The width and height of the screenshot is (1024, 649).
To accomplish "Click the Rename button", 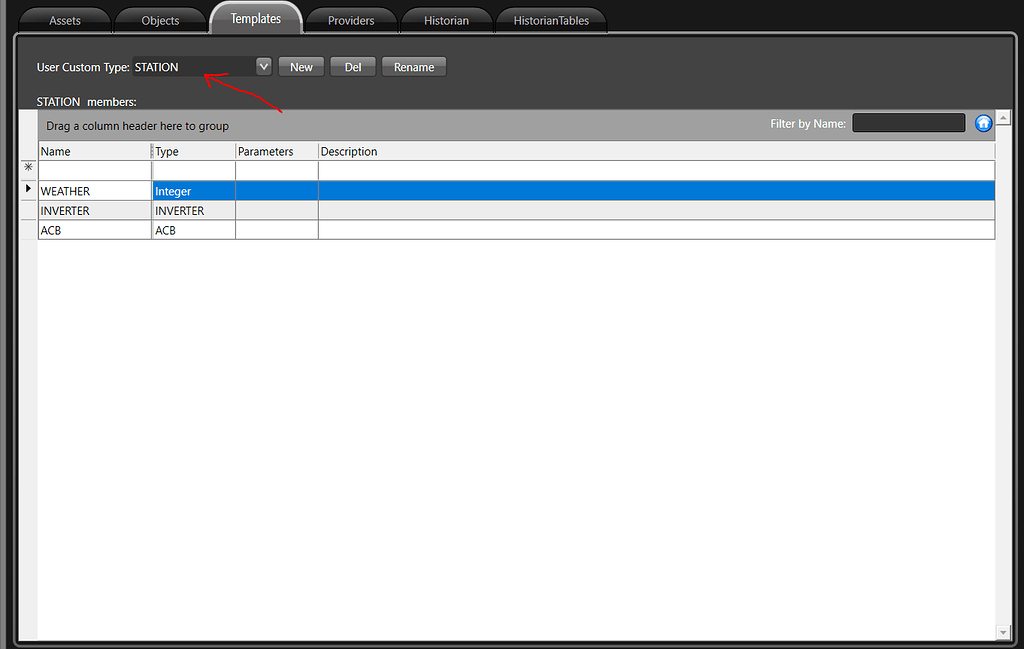I will [x=413, y=66].
